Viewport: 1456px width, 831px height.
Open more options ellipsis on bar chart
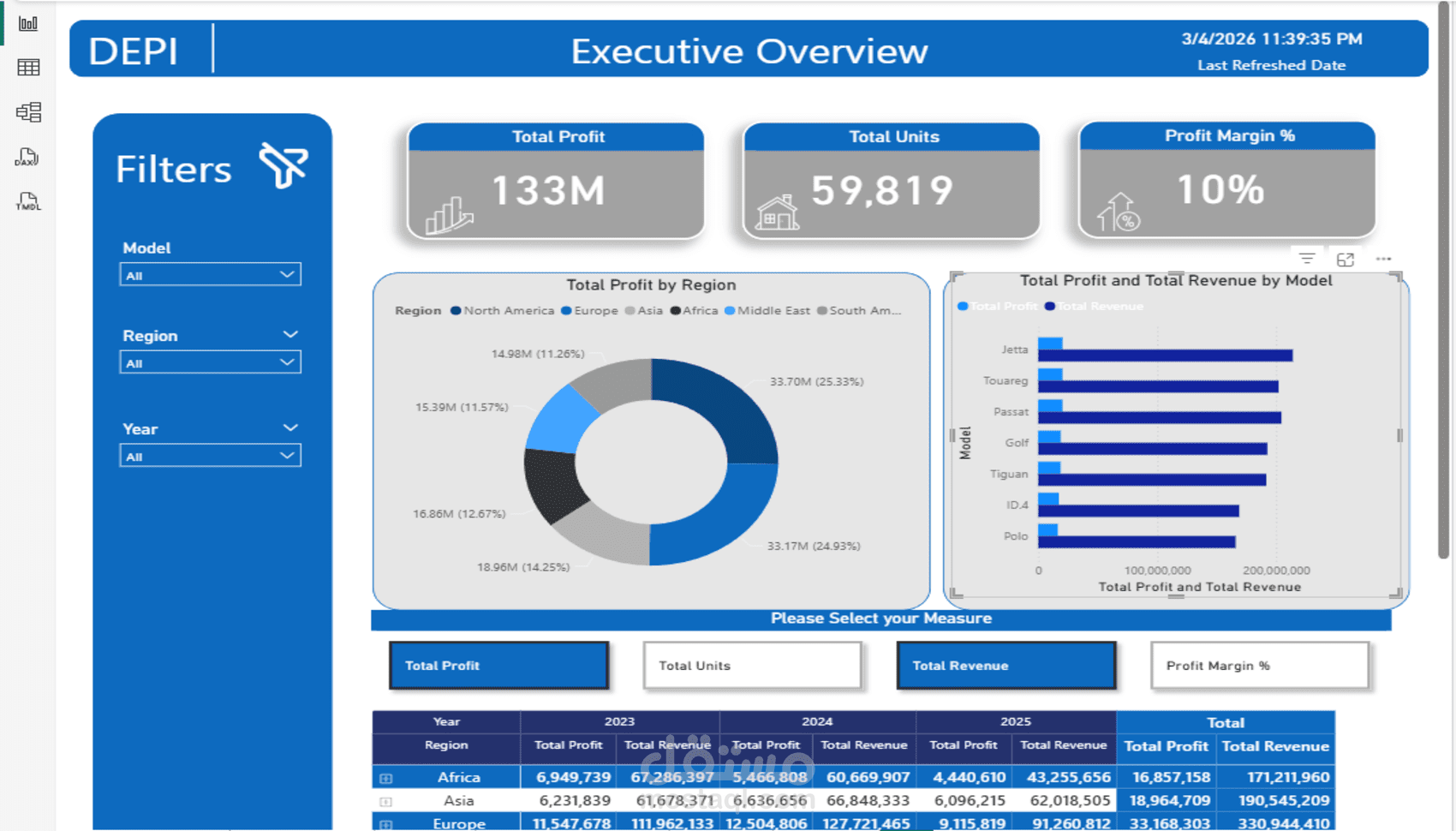coord(1383,259)
